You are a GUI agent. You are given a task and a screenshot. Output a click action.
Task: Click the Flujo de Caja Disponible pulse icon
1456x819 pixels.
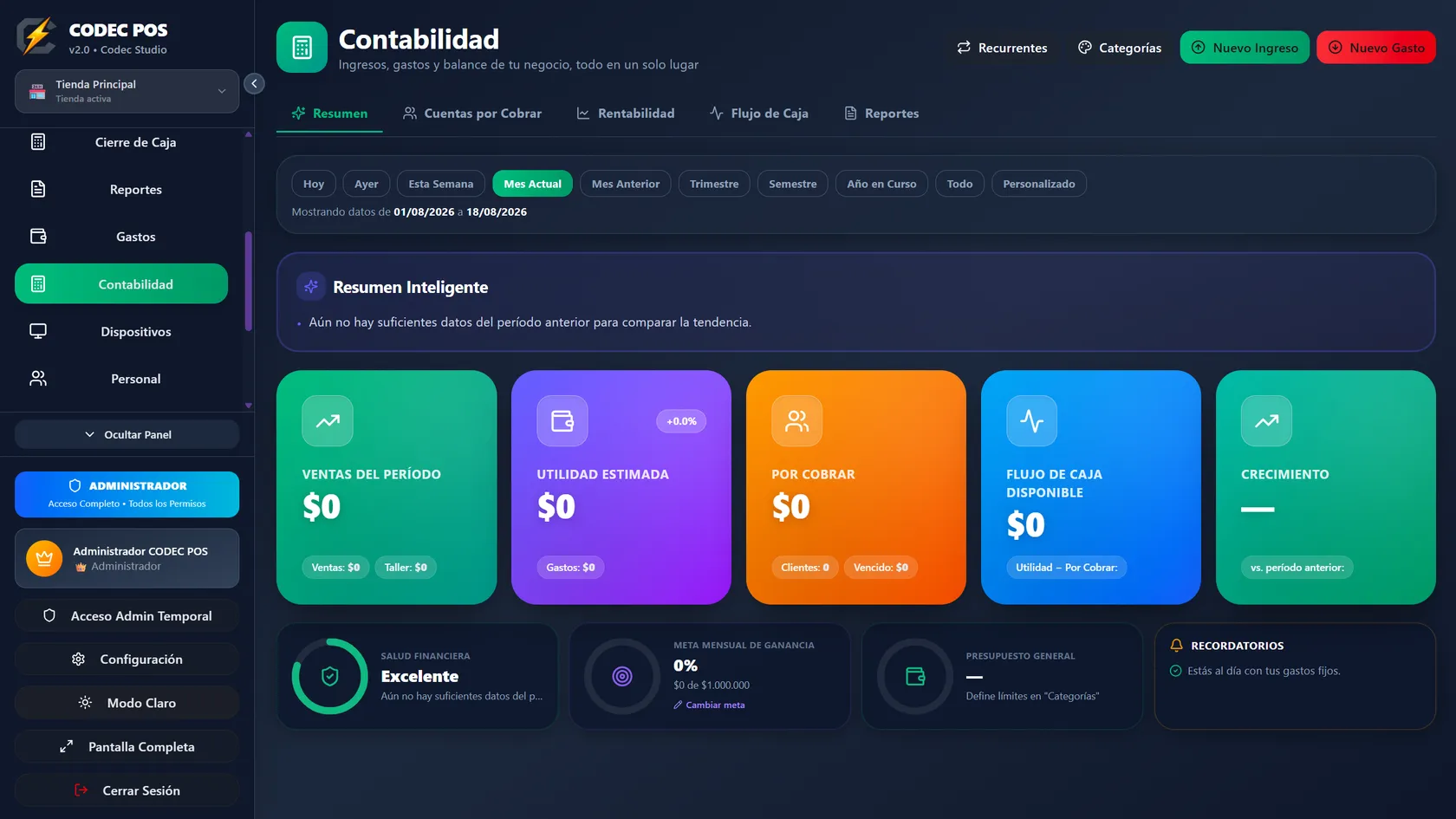tap(1032, 421)
